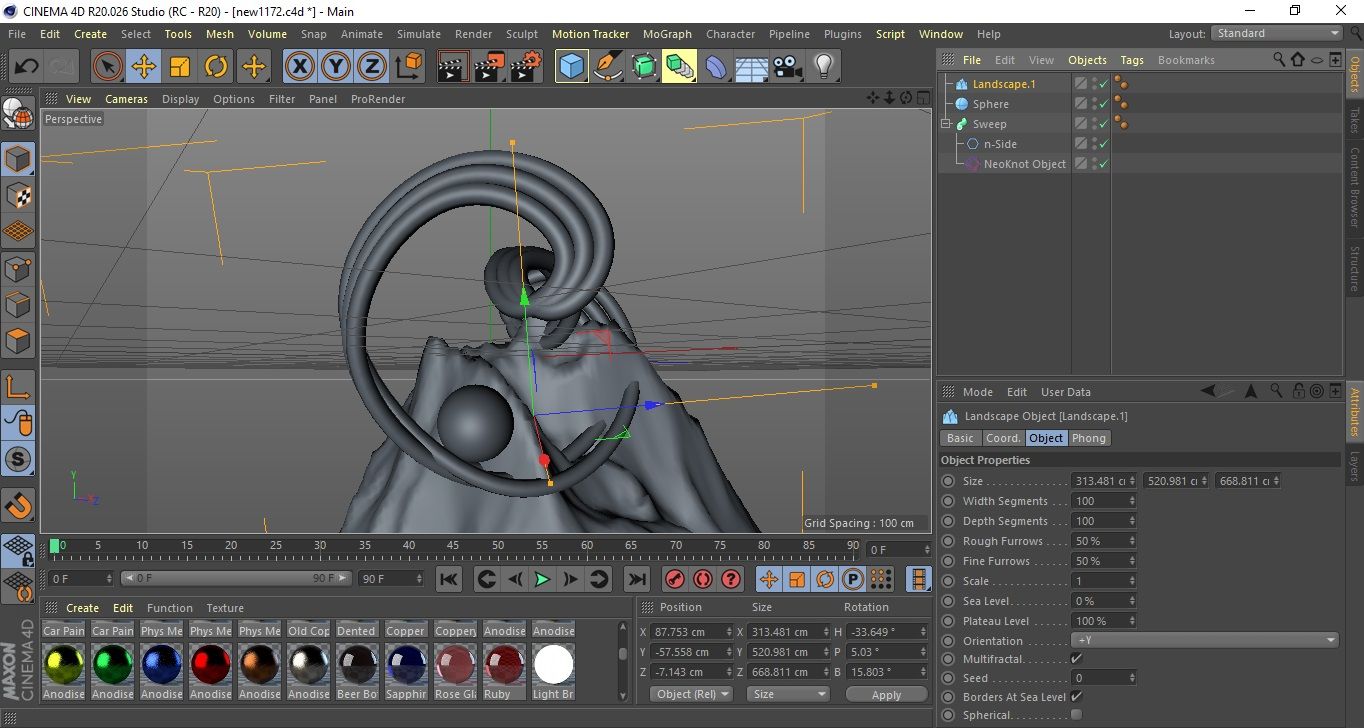Open Object Manager Tags menu

[x=1132, y=60]
